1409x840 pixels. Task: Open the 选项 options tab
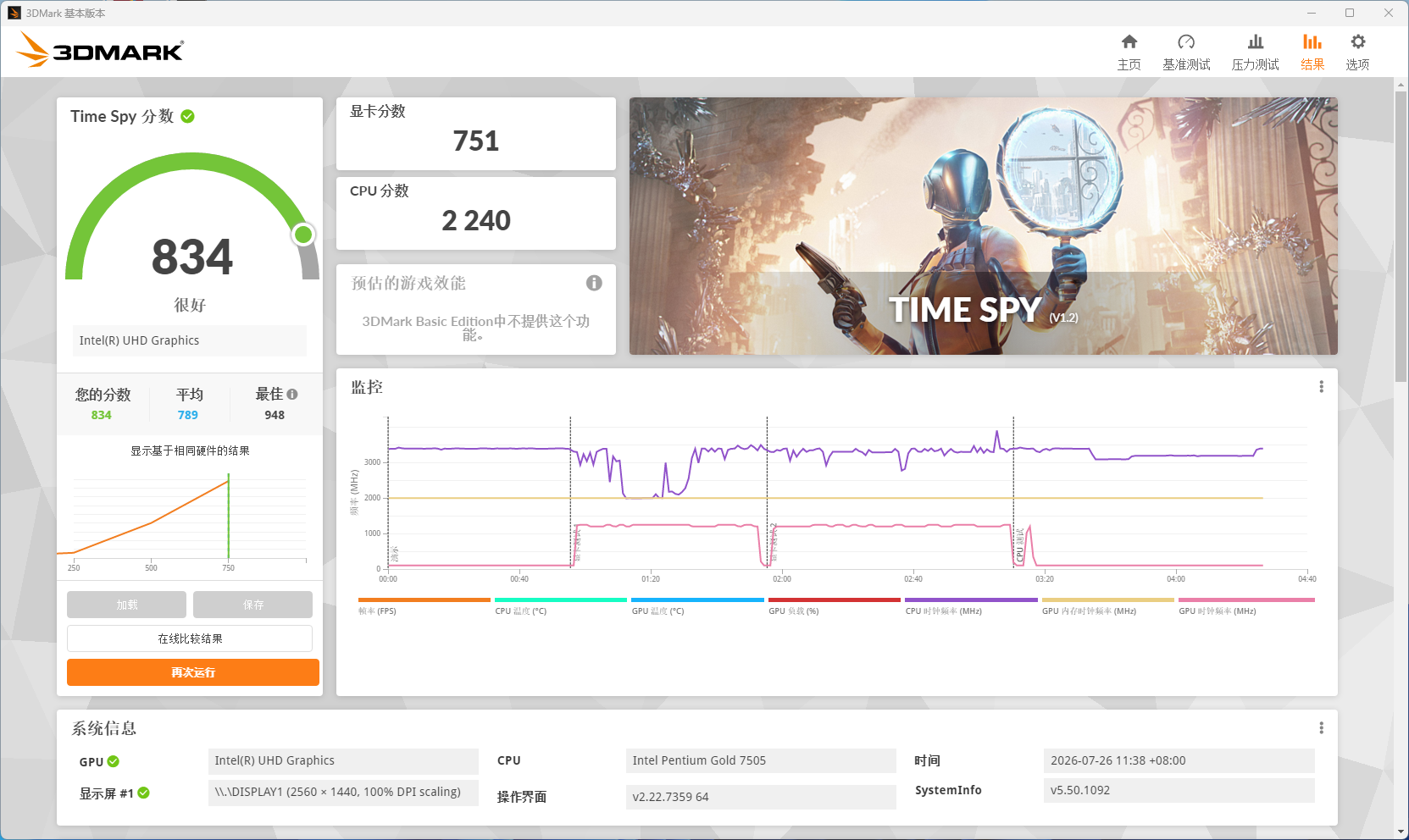pyautogui.click(x=1357, y=52)
